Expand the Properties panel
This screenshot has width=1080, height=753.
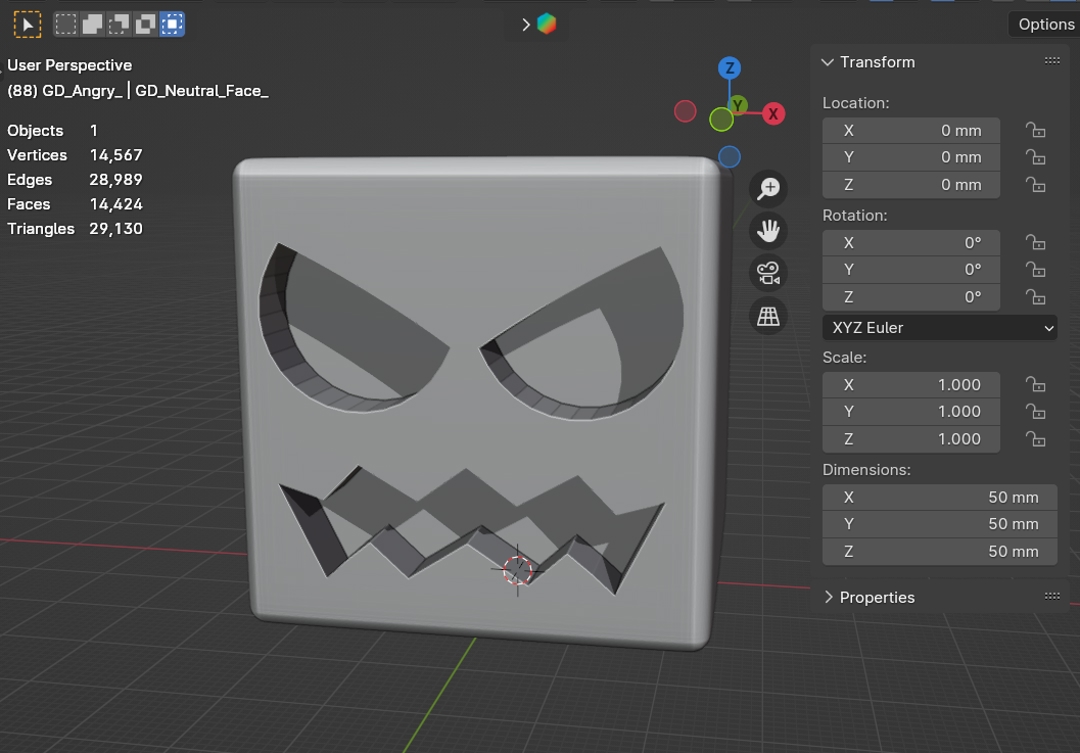[828, 597]
